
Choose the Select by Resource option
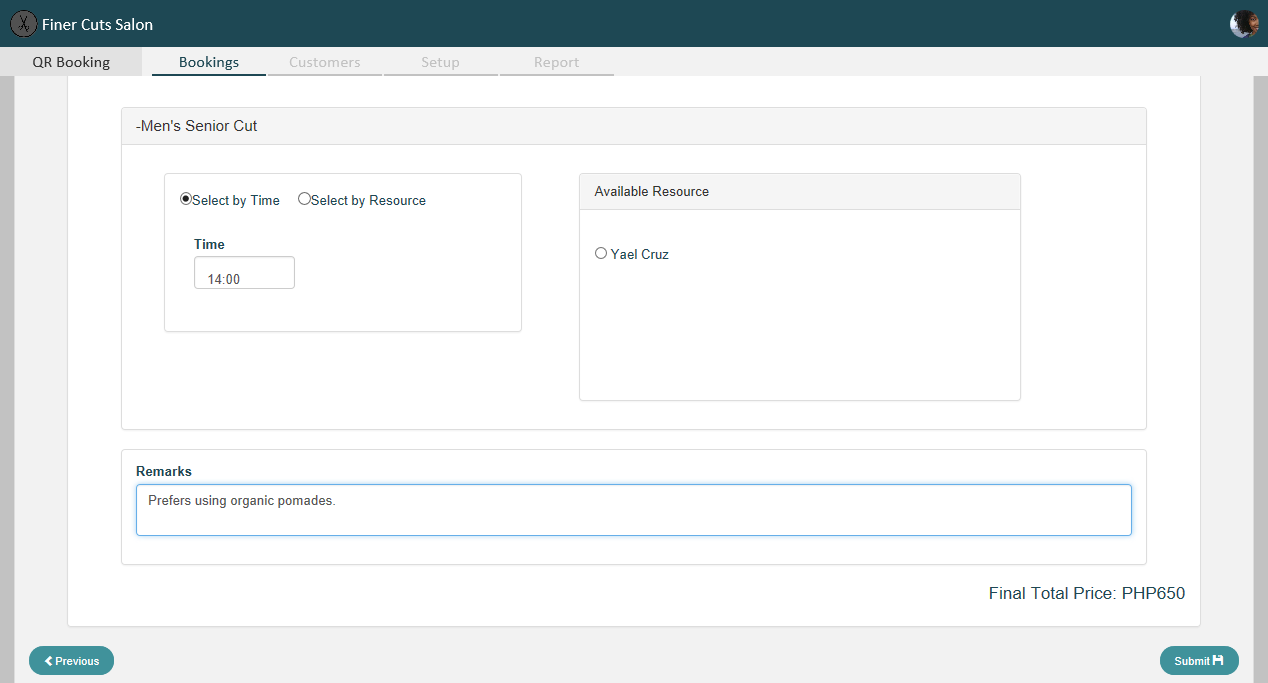[304, 199]
